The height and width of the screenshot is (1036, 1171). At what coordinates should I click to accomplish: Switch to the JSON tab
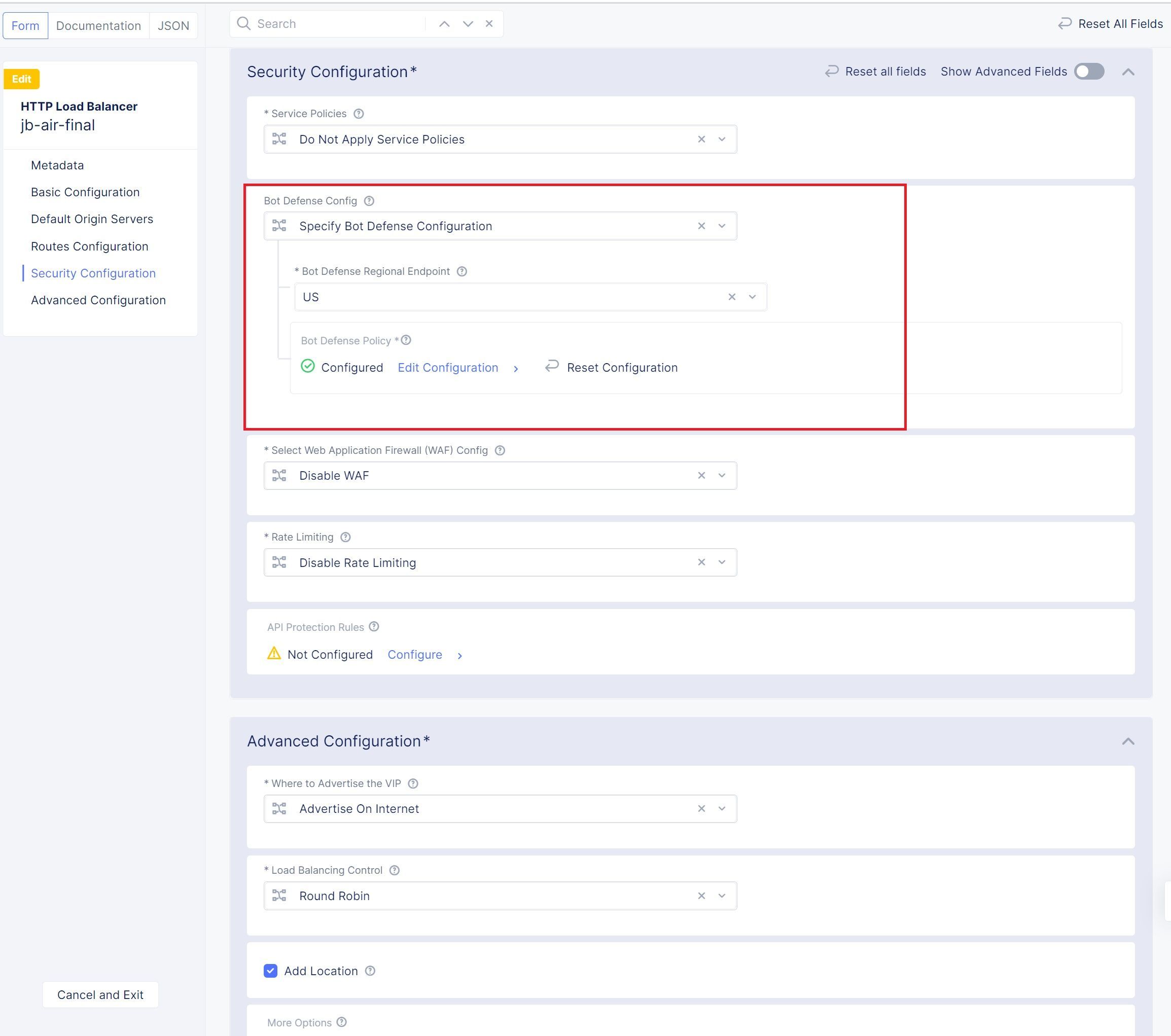coord(173,26)
